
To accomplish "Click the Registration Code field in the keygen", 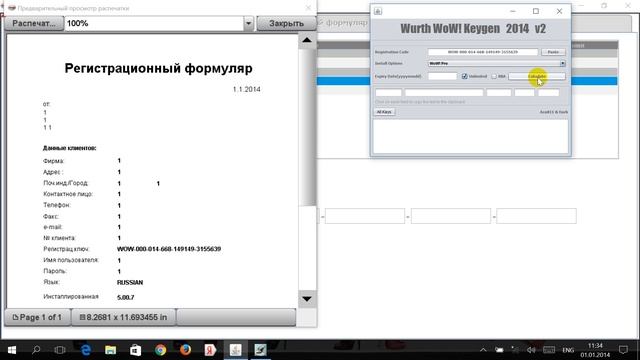I will (482, 52).
